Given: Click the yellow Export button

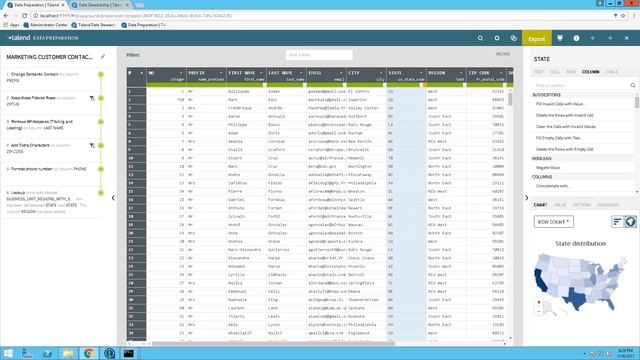Looking at the screenshot, I should (x=537, y=38).
